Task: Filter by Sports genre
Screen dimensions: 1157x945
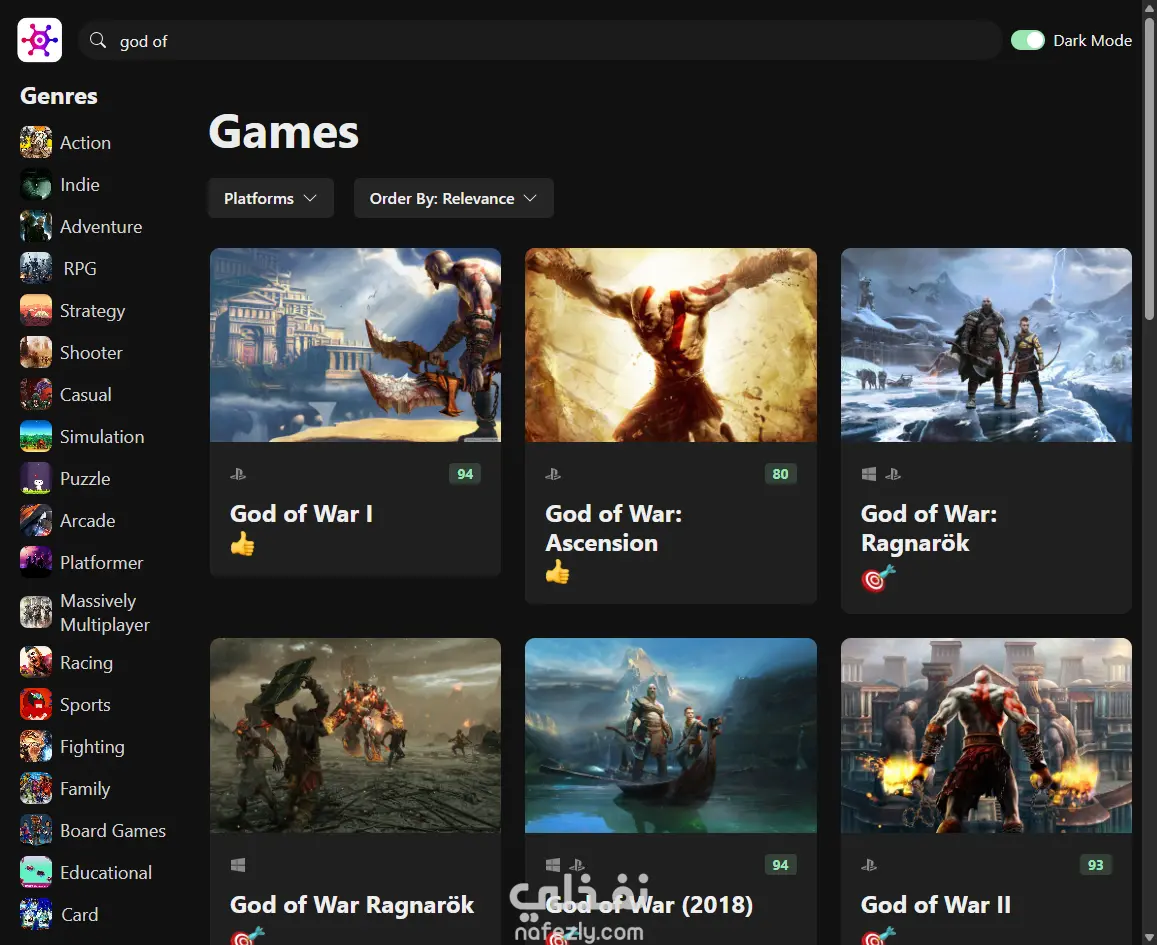Action: [85, 705]
